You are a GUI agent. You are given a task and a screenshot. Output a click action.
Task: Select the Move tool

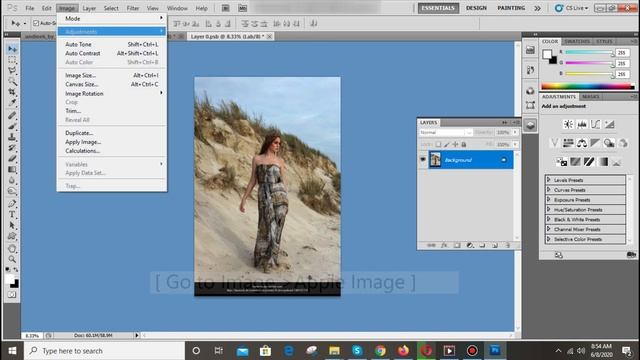coord(12,49)
